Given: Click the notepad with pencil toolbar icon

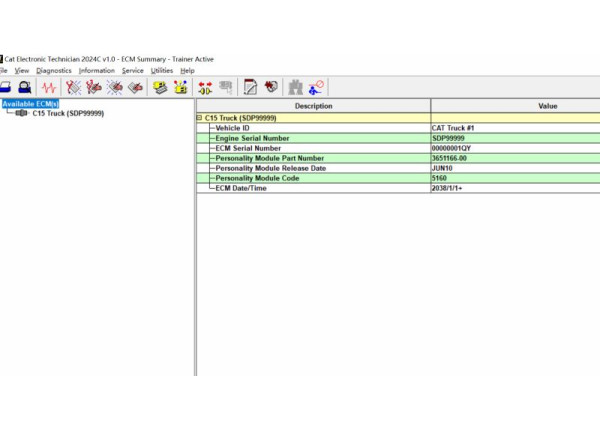Looking at the screenshot, I should (250, 87).
